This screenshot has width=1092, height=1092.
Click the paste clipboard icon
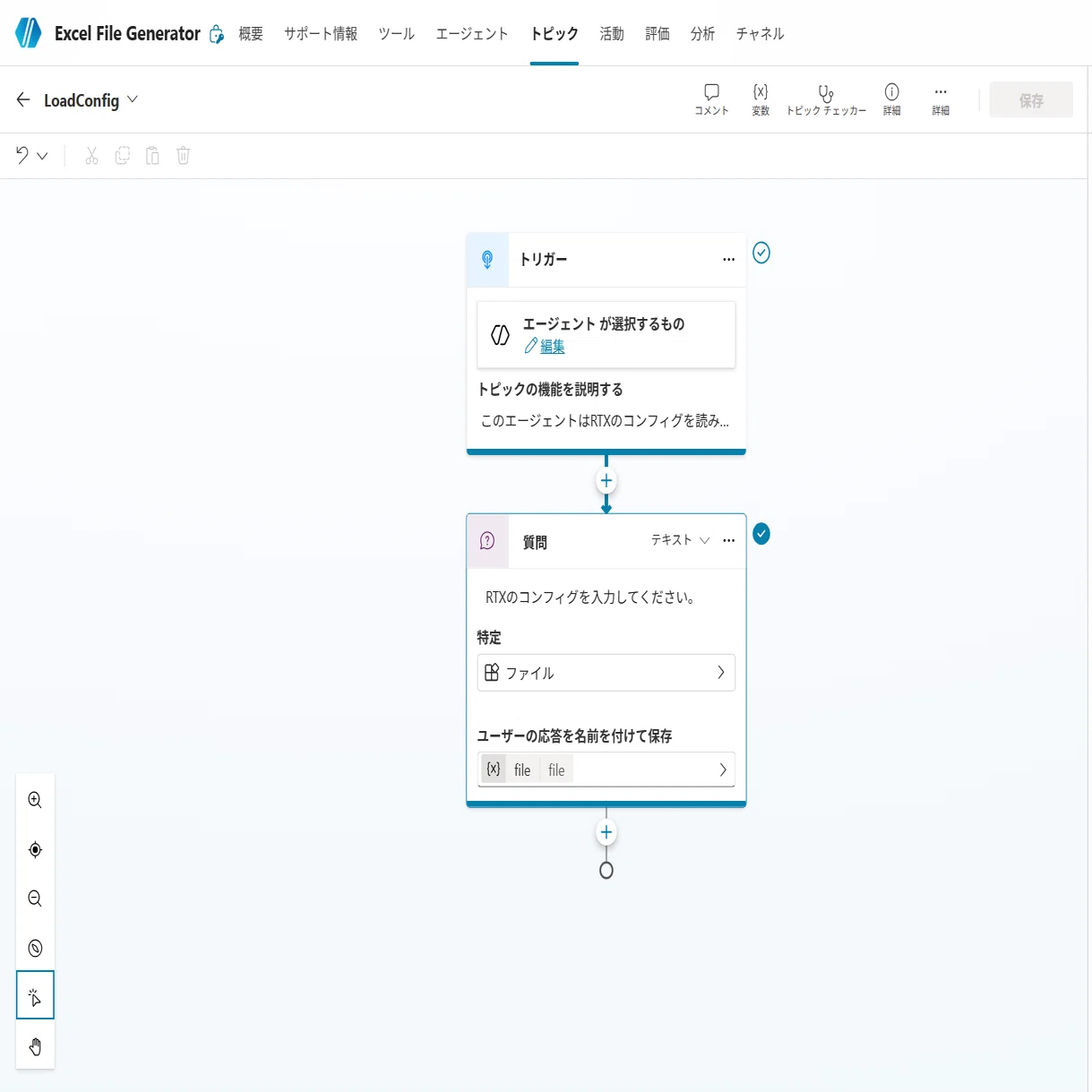point(153,156)
